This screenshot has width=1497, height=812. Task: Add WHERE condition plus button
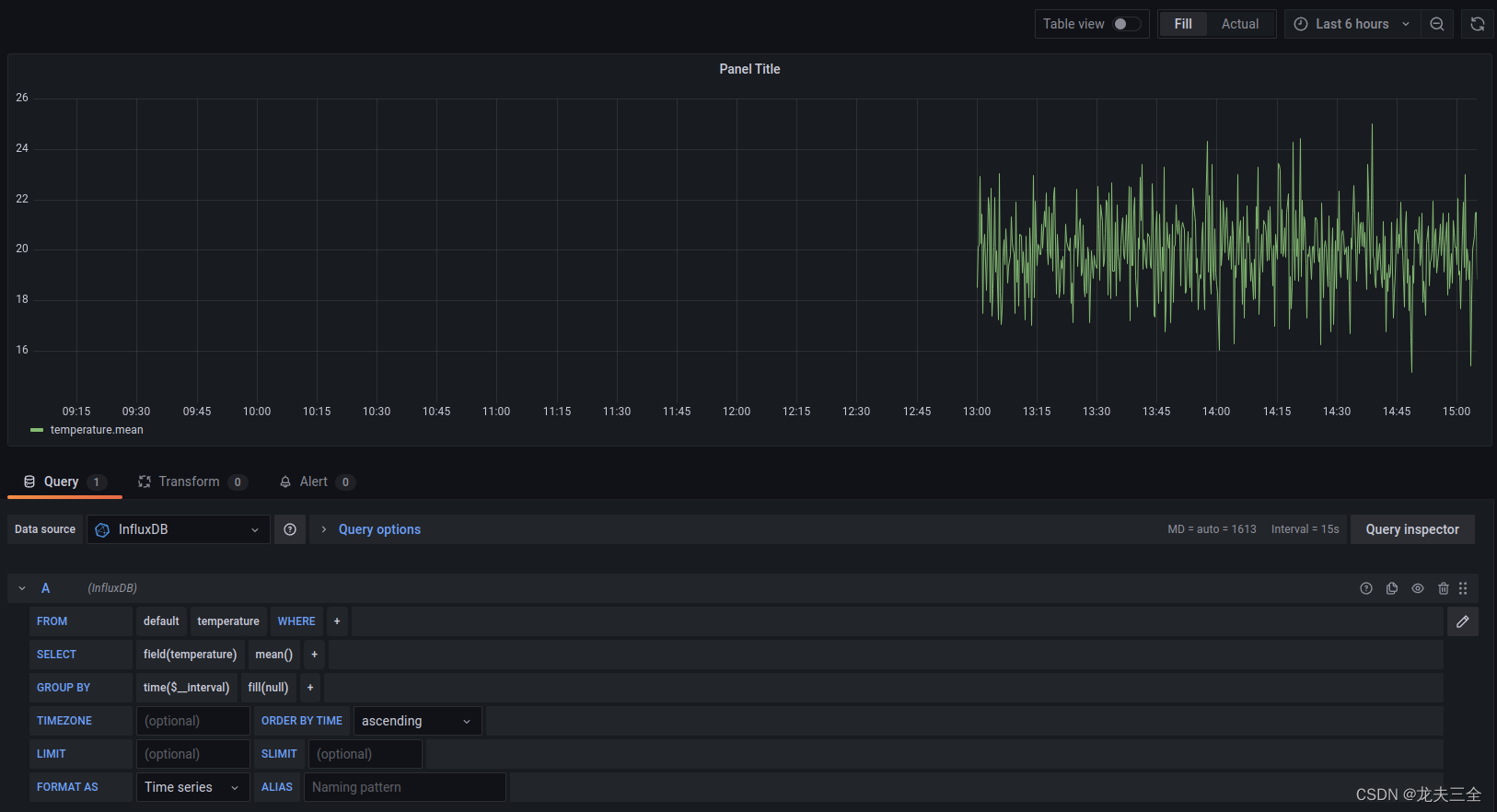click(337, 621)
